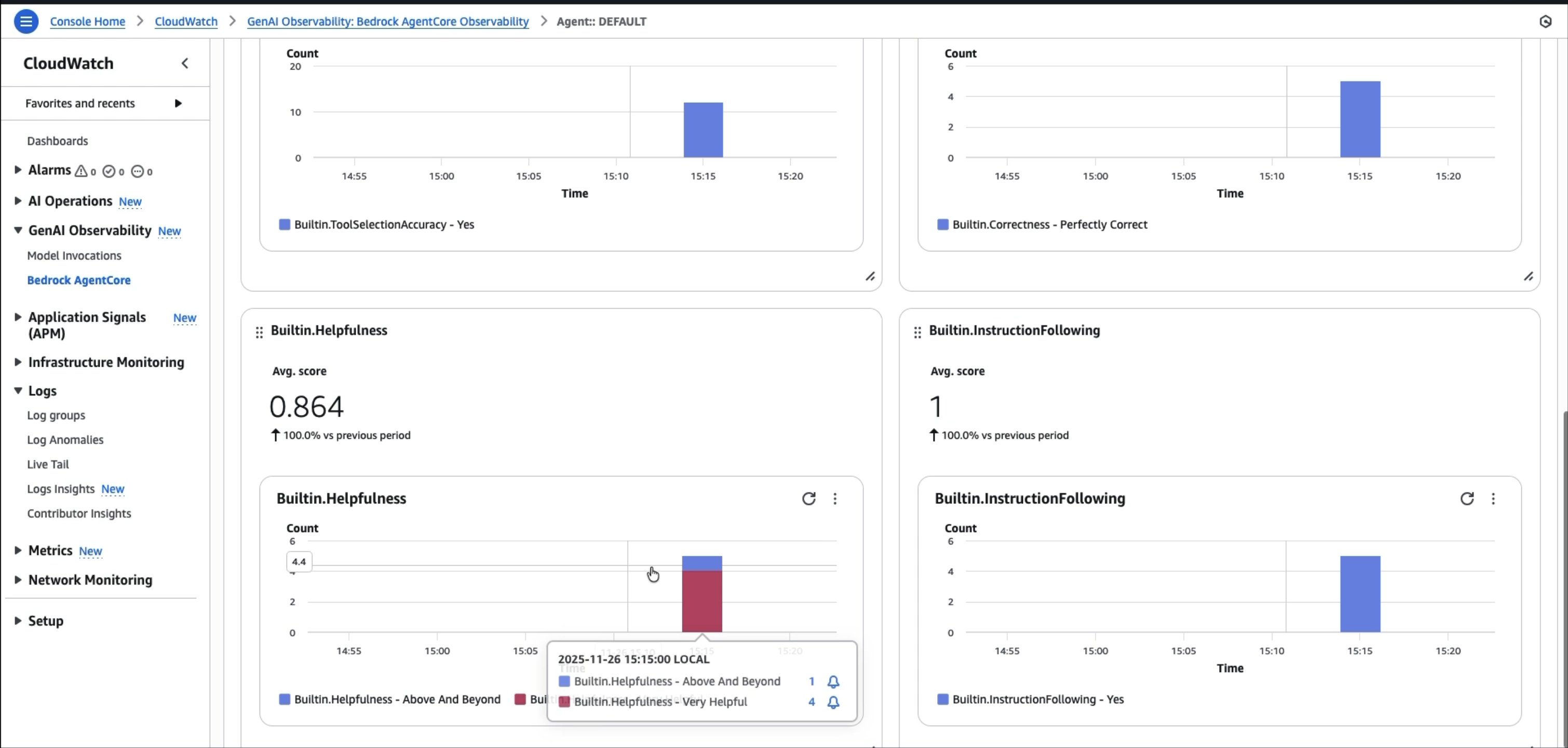This screenshot has width=1568, height=748.
Task: Go to CloudWatch breadcrumb link
Action: [x=186, y=21]
